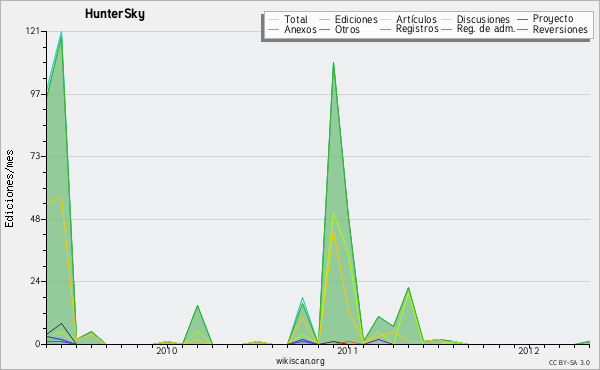Click the 73 y-axis value
The width and height of the screenshot is (600, 370).
pyautogui.click(x=35, y=156)
